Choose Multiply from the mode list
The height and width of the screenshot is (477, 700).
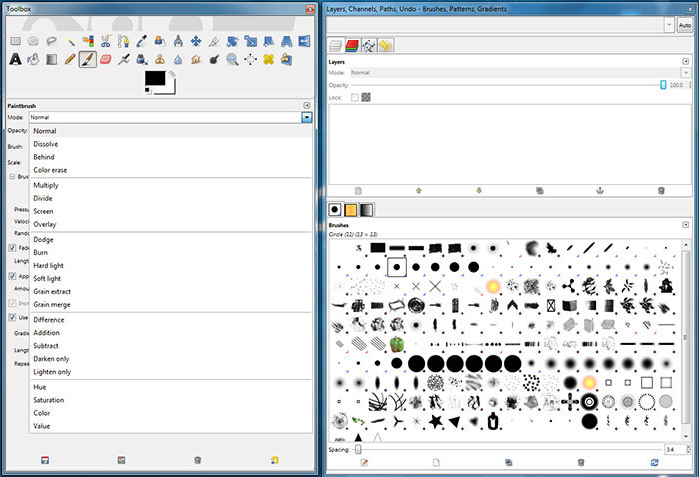pos(171,185)
